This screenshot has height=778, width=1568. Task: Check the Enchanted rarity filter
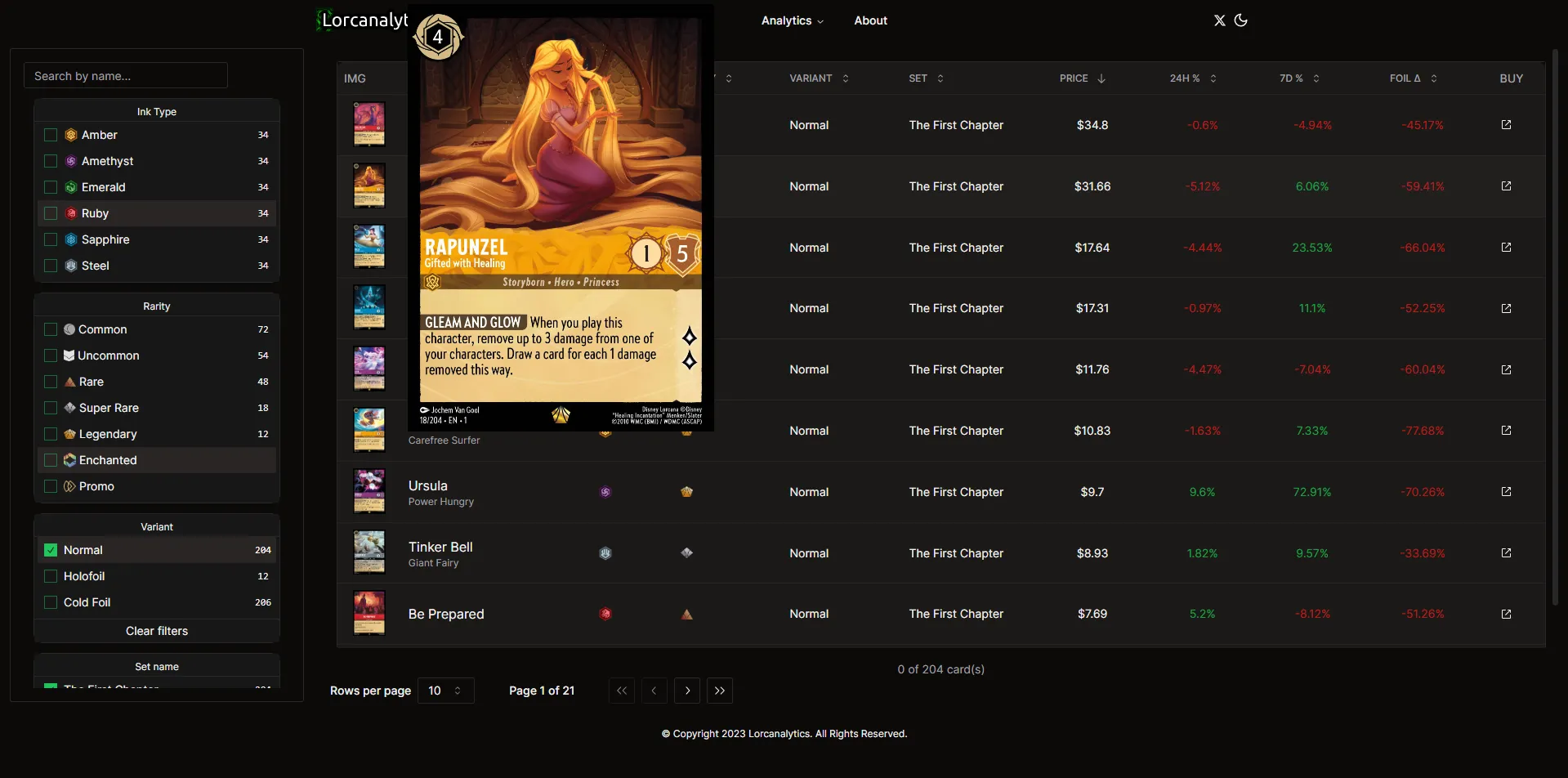(51, 460)
